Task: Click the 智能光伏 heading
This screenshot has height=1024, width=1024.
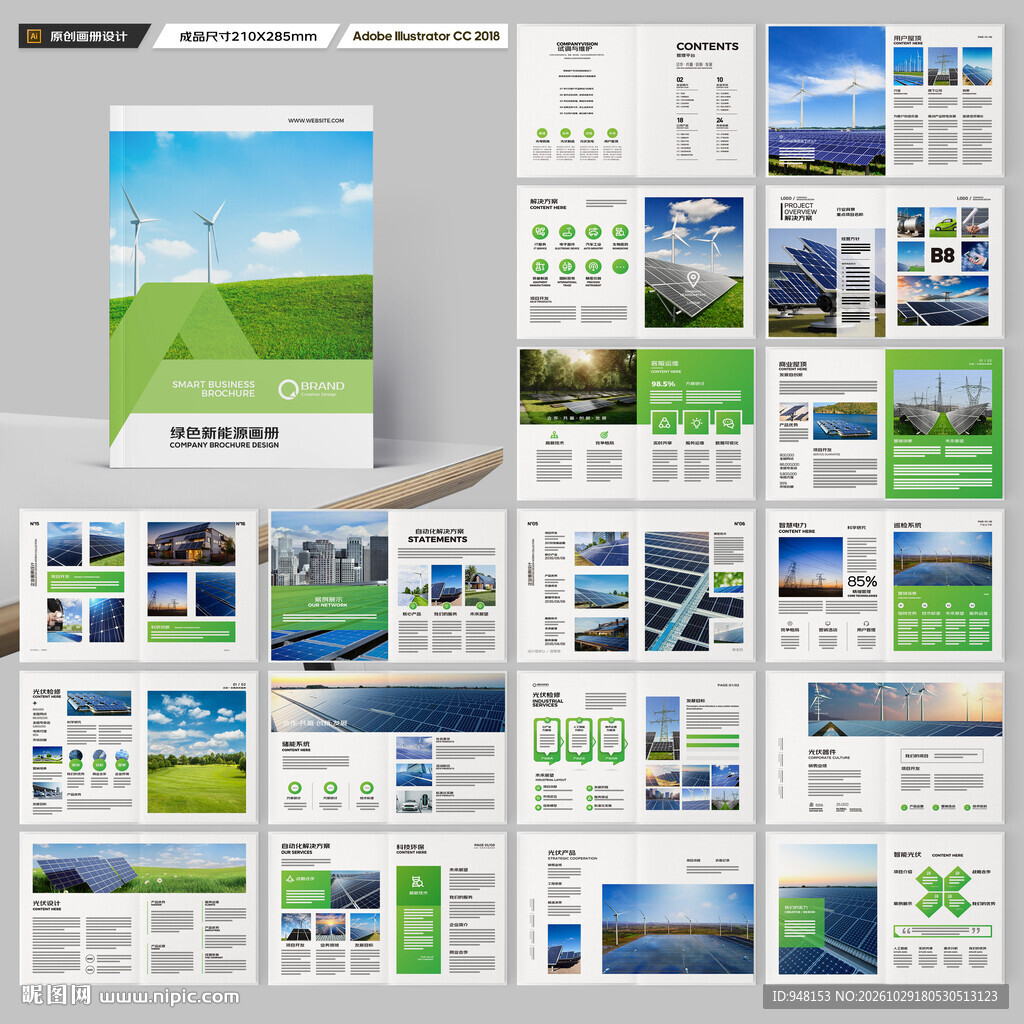Action: click(x=907, y=854)
